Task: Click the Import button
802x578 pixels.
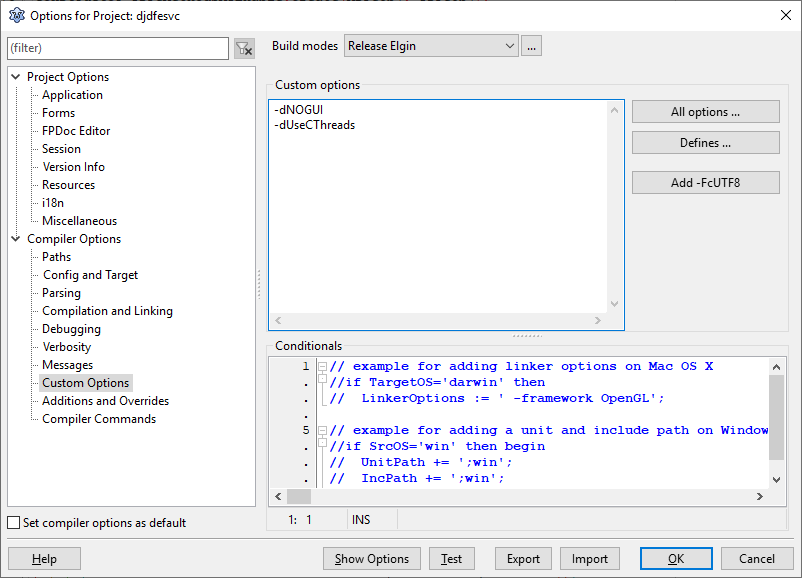Action: (x=590, y=559)
